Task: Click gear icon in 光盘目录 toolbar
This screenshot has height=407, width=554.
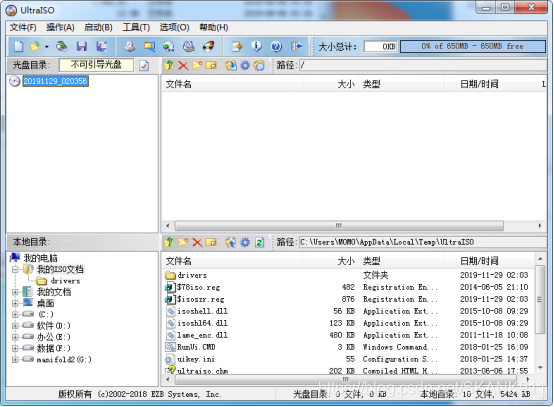Action: point(245,65)
